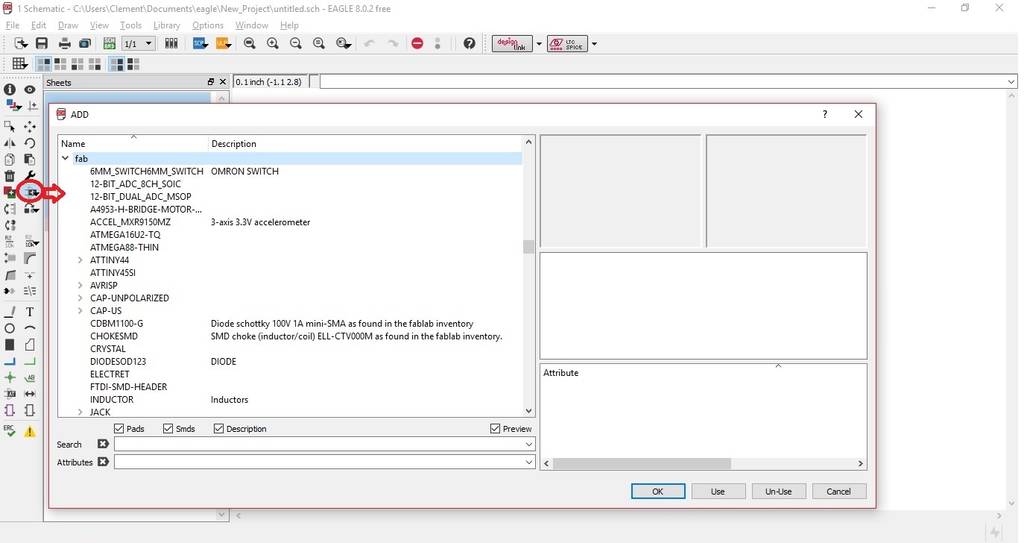Toggle the Pads checkbox
Viewport: 1024px width, 543px height.
(x=119, y=429)
